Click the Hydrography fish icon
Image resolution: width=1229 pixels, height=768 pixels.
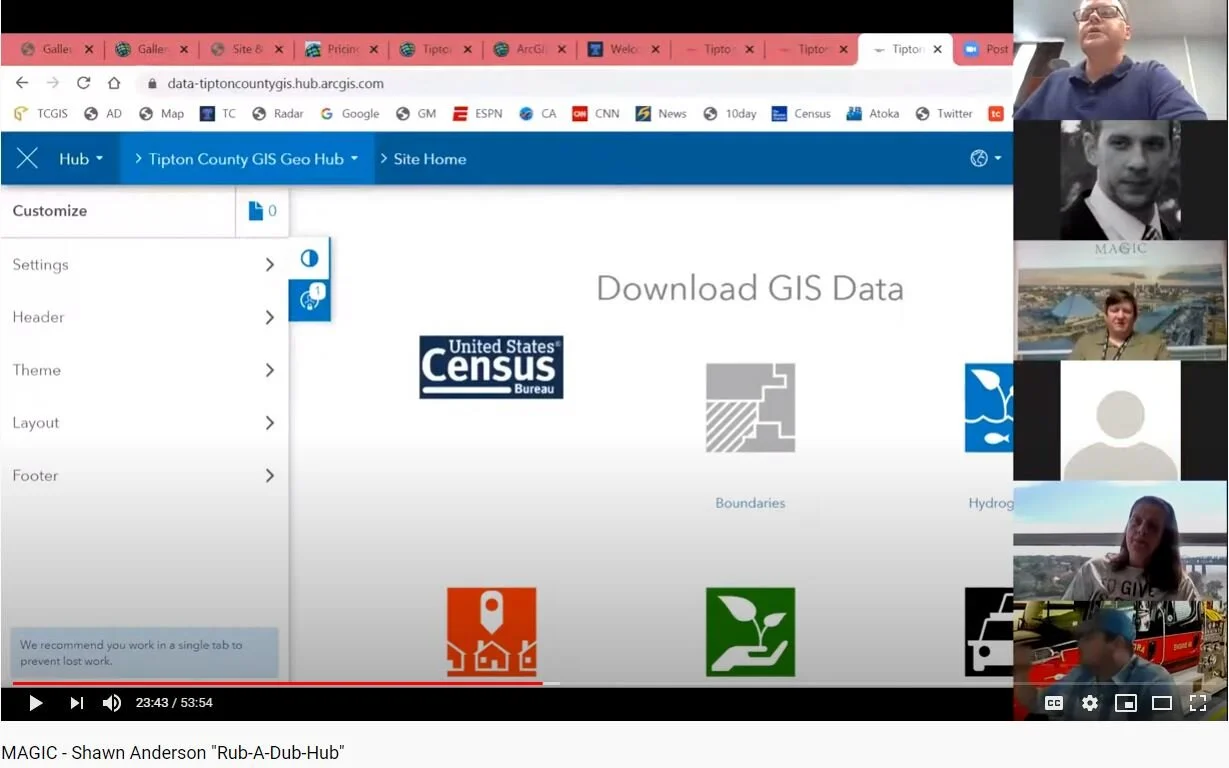(x=989, y=407)
